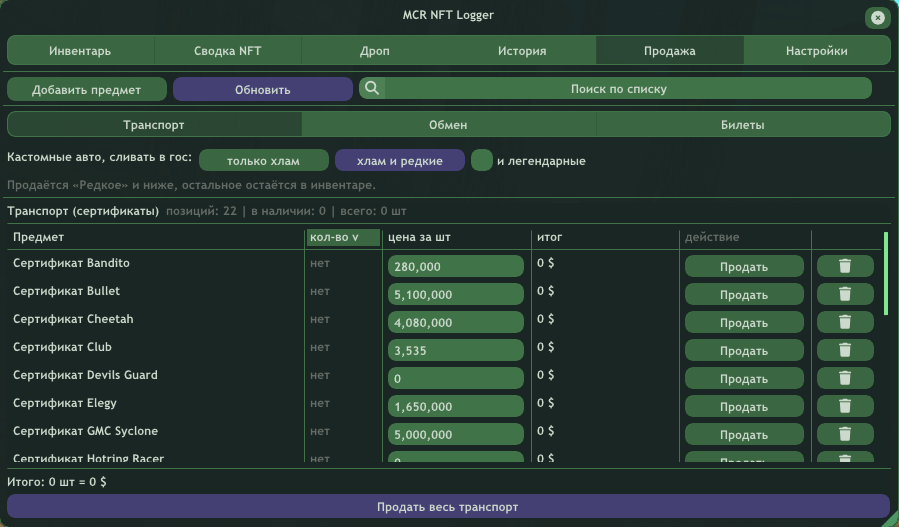The width and height of the screenshot is (899, 527).
Task: Click trash icon for Сертификат Bullet
Action: pos(845,294)
